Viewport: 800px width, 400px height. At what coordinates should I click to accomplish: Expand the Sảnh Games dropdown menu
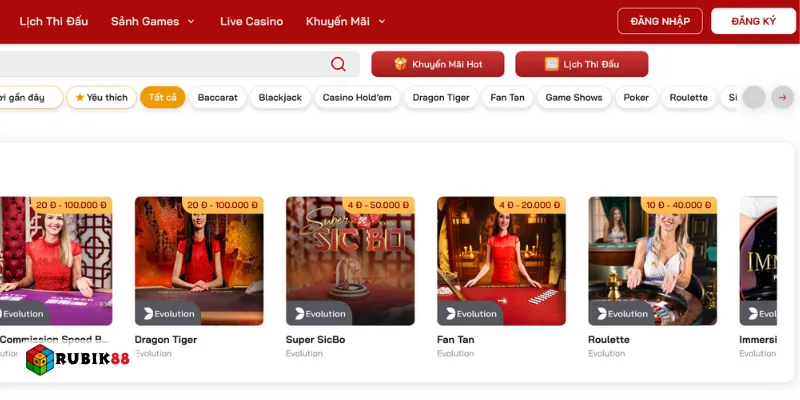[x=153, y=21]
